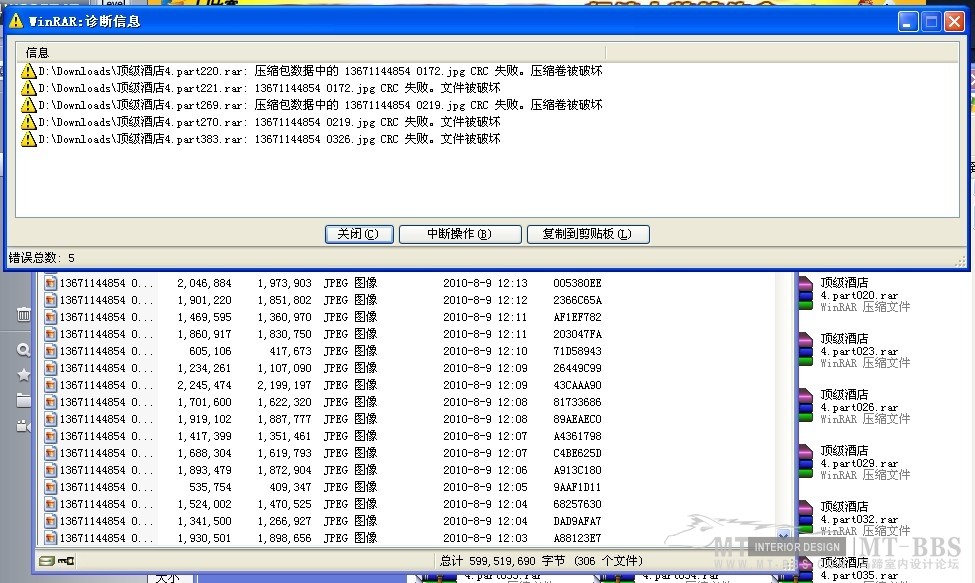This screenshot has height=583, width=975.
Task: Select file row with CRC 2366C65A
Action: coord(323,300)
